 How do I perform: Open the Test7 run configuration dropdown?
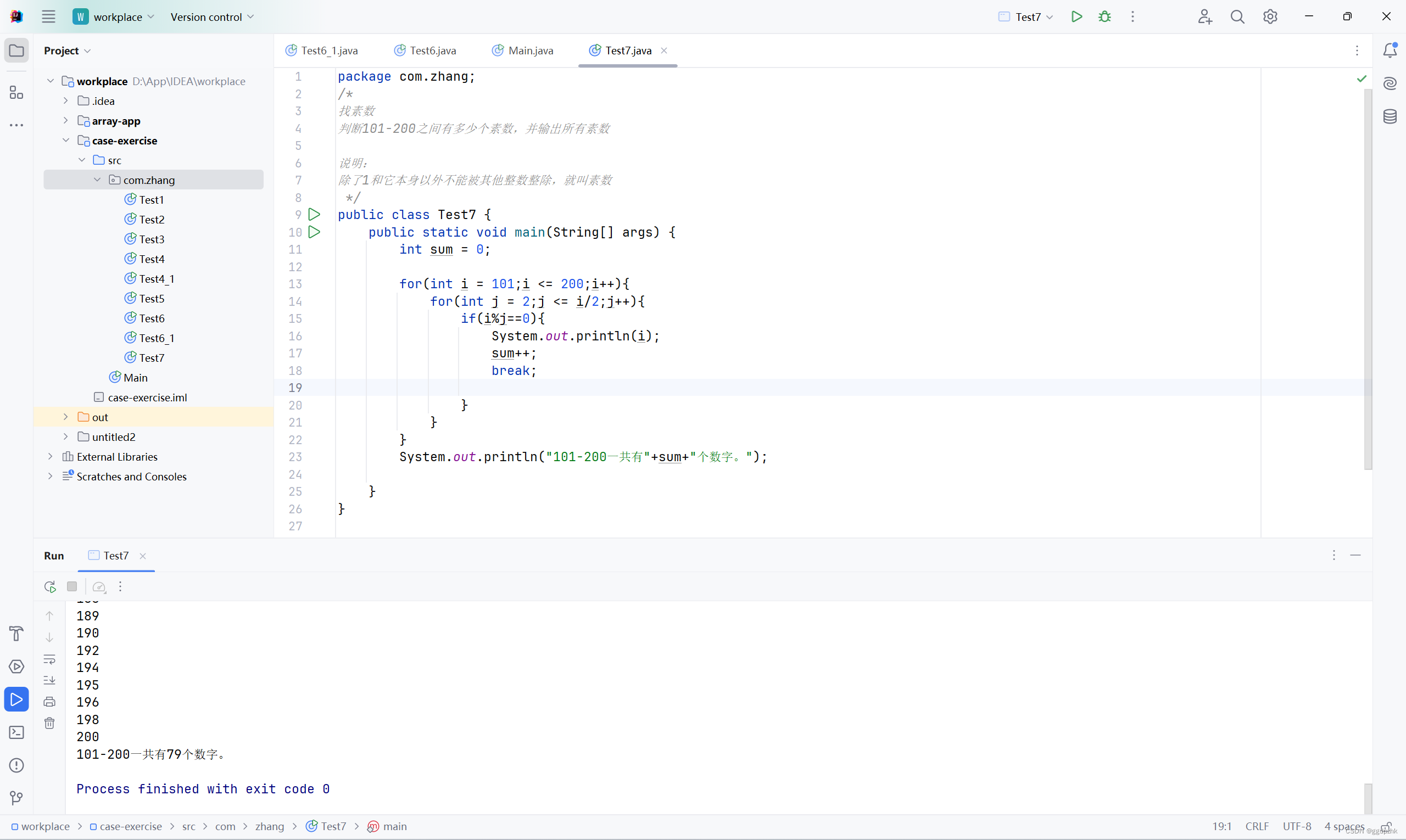pos(1025,16)
